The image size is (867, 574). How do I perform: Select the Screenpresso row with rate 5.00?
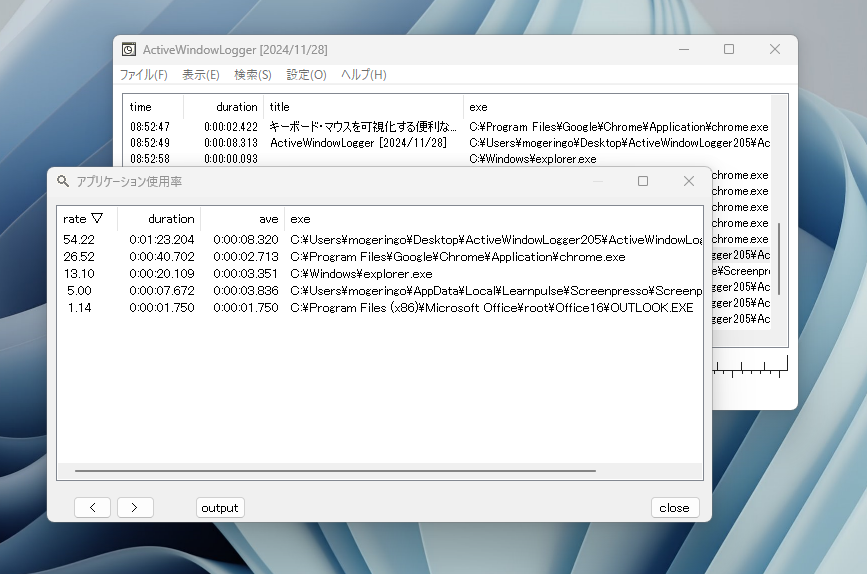click(x=380, y=291)
